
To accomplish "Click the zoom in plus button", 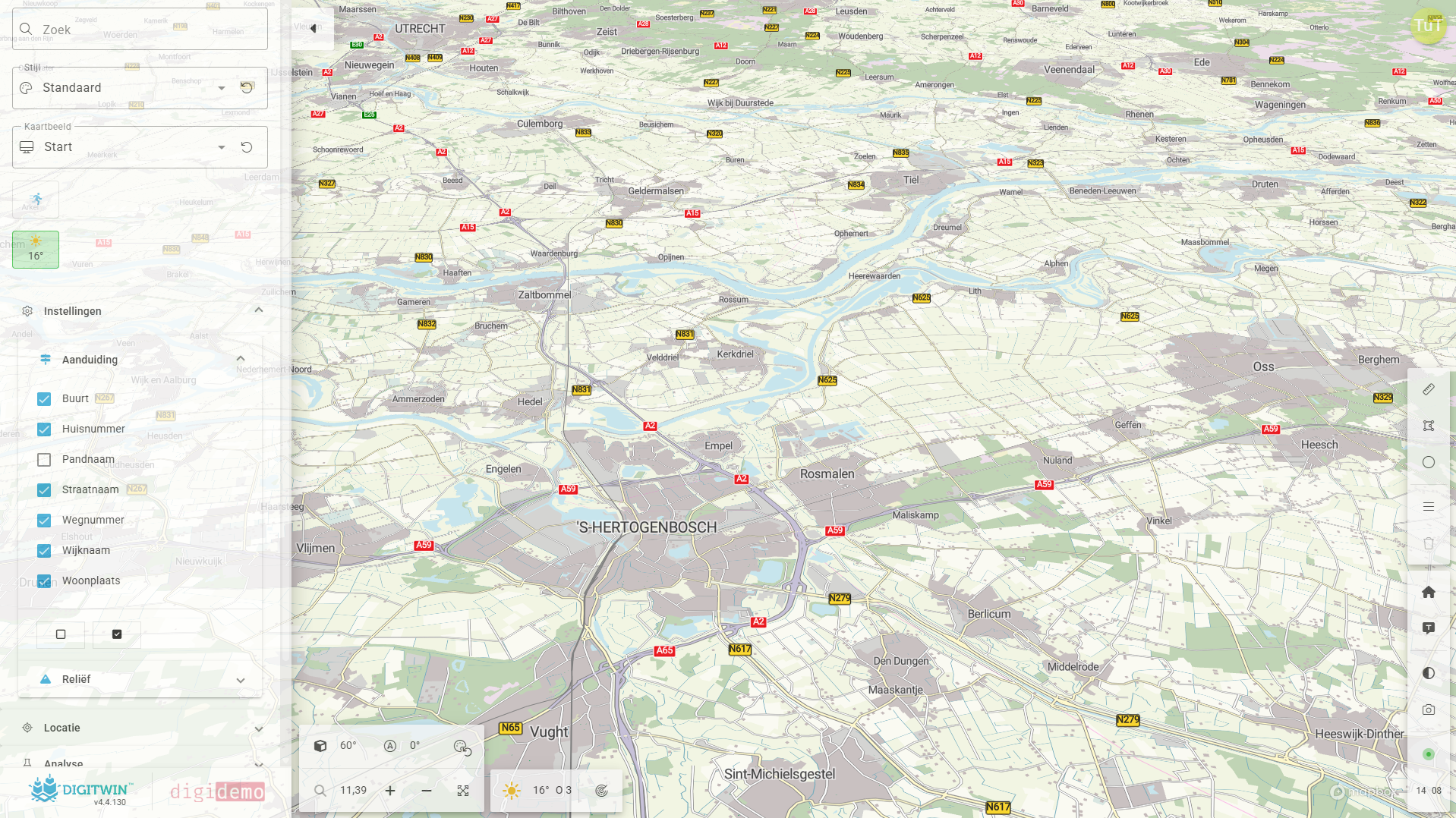I will click(390, 790).
